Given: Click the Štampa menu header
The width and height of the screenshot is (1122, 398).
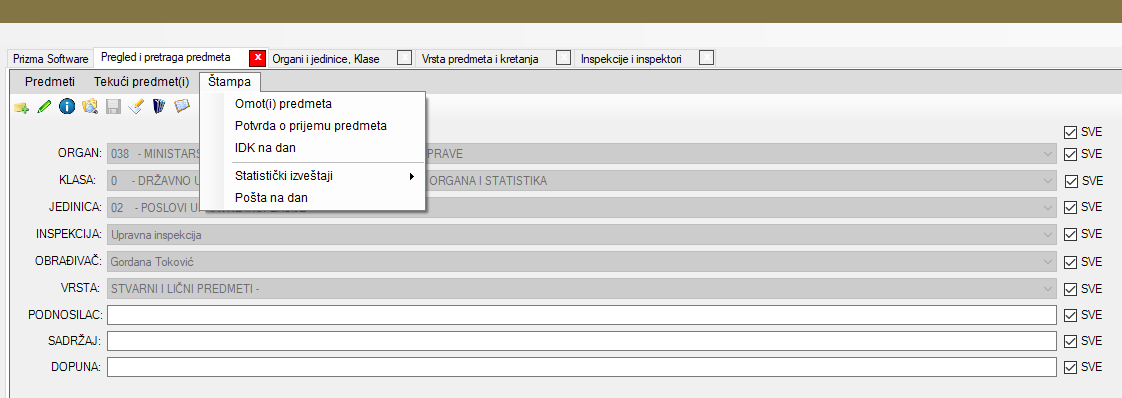Looking at the screenshot, I should click(230, 82).
